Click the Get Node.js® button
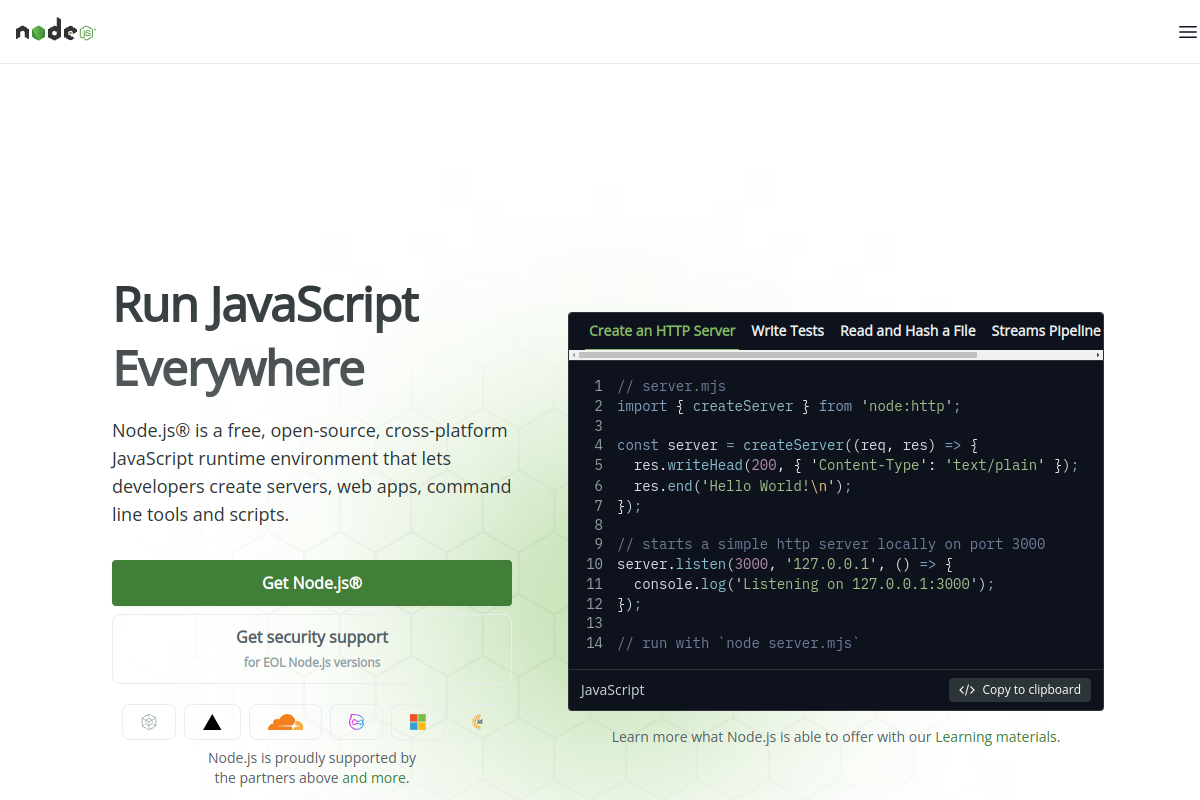This screenshot has height=800, width=1200. pos(311,582)
